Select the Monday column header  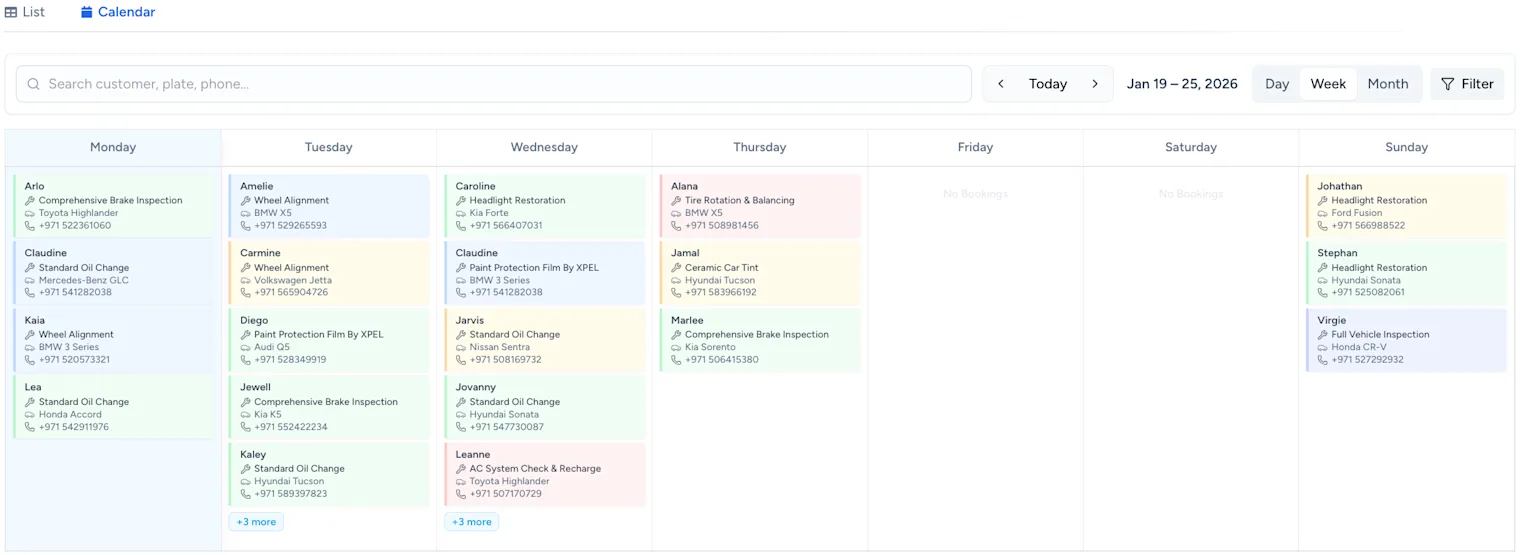click(x=113, y=147)
